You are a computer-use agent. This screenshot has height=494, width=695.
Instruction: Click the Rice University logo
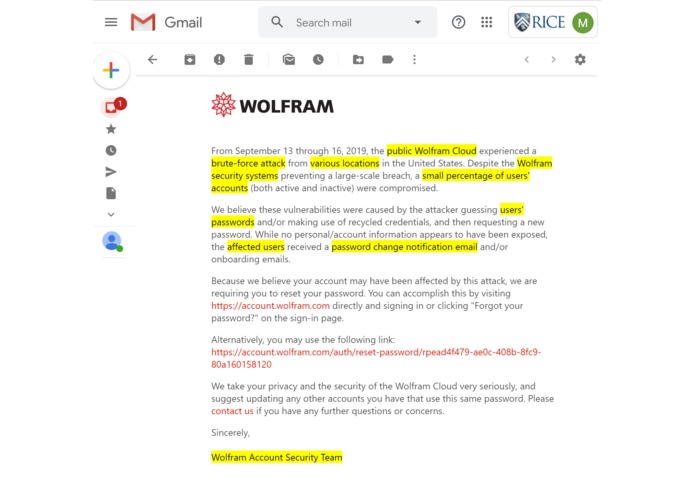539,22
